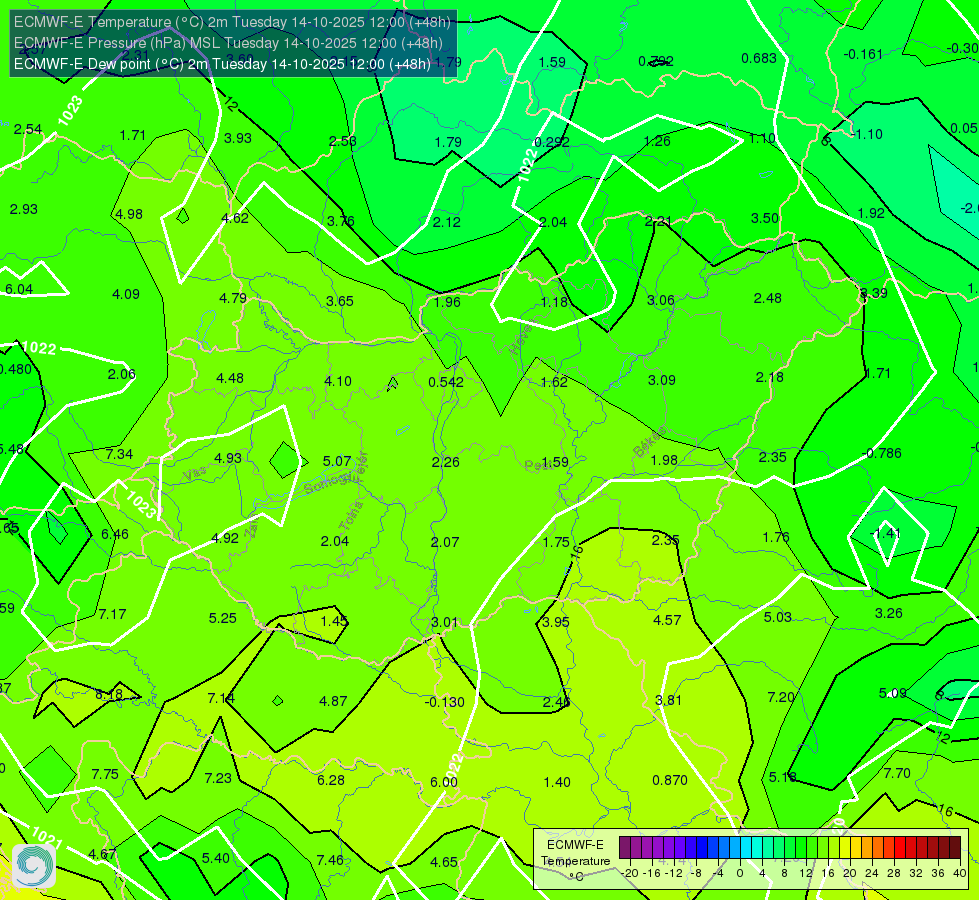
Task: Click the dew point value 0.870
Action: click(x=669, y=780)
